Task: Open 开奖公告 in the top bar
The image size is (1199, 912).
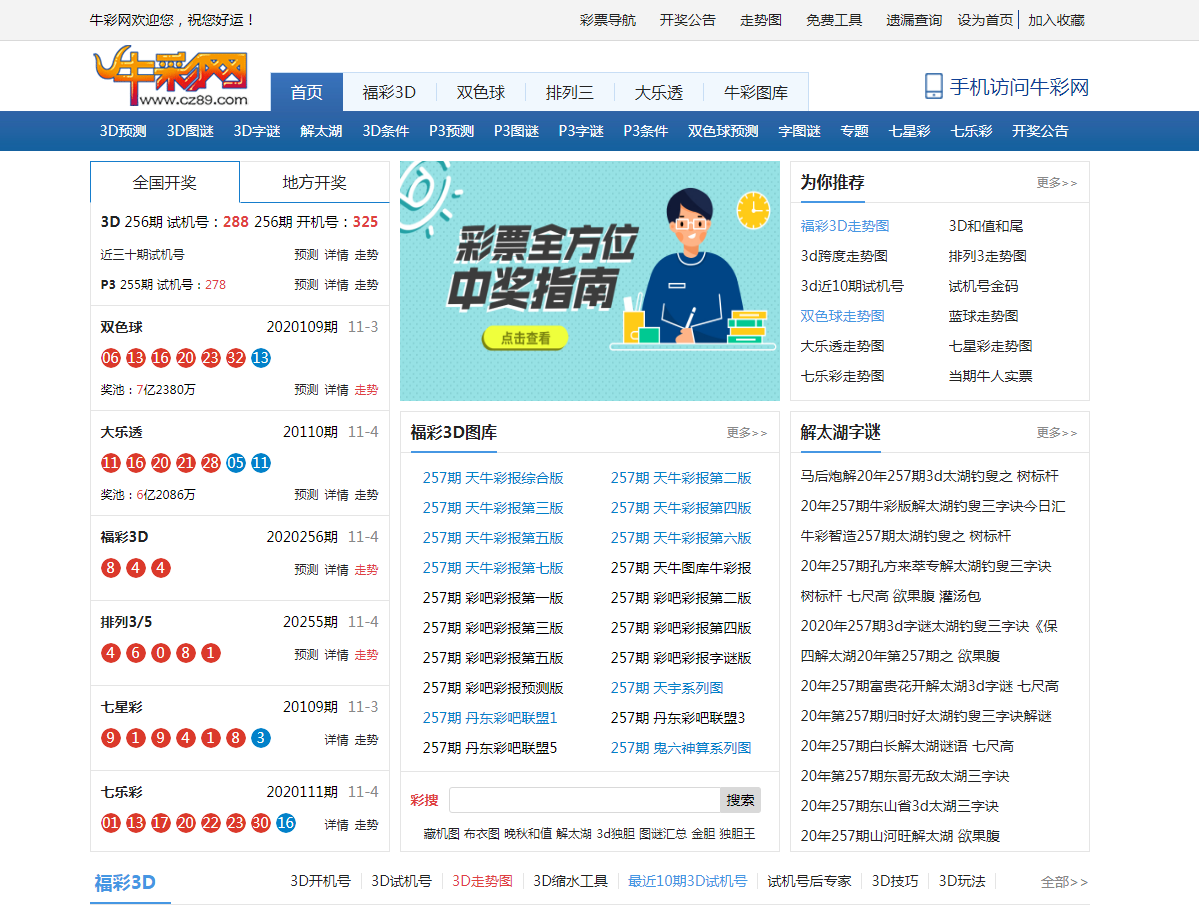Action: pyautogui.click(x=687, y=20)
